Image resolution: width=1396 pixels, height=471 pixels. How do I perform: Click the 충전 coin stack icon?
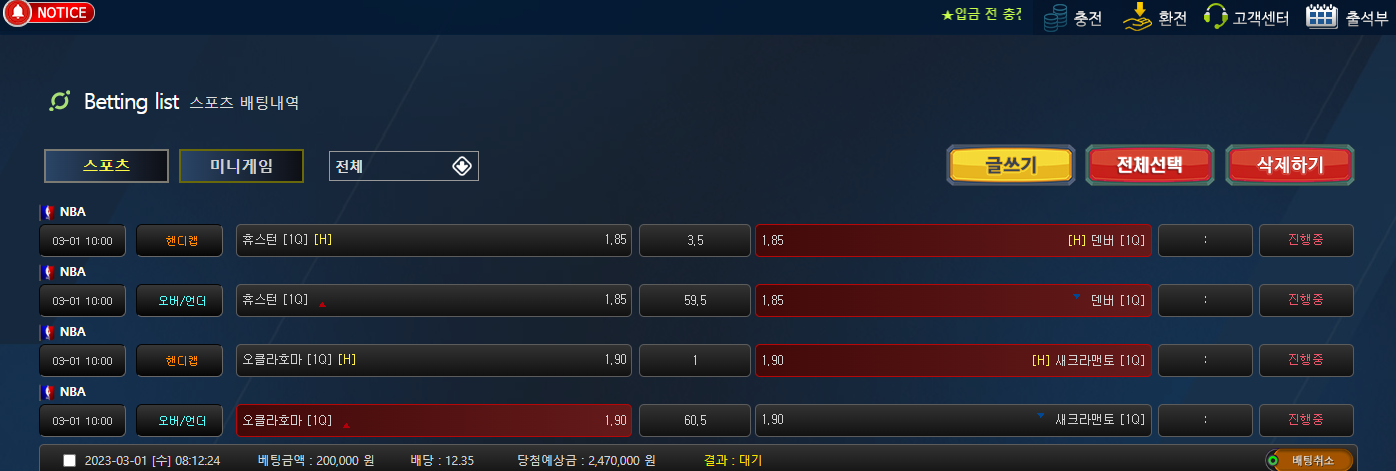[x=1056, y=18]
